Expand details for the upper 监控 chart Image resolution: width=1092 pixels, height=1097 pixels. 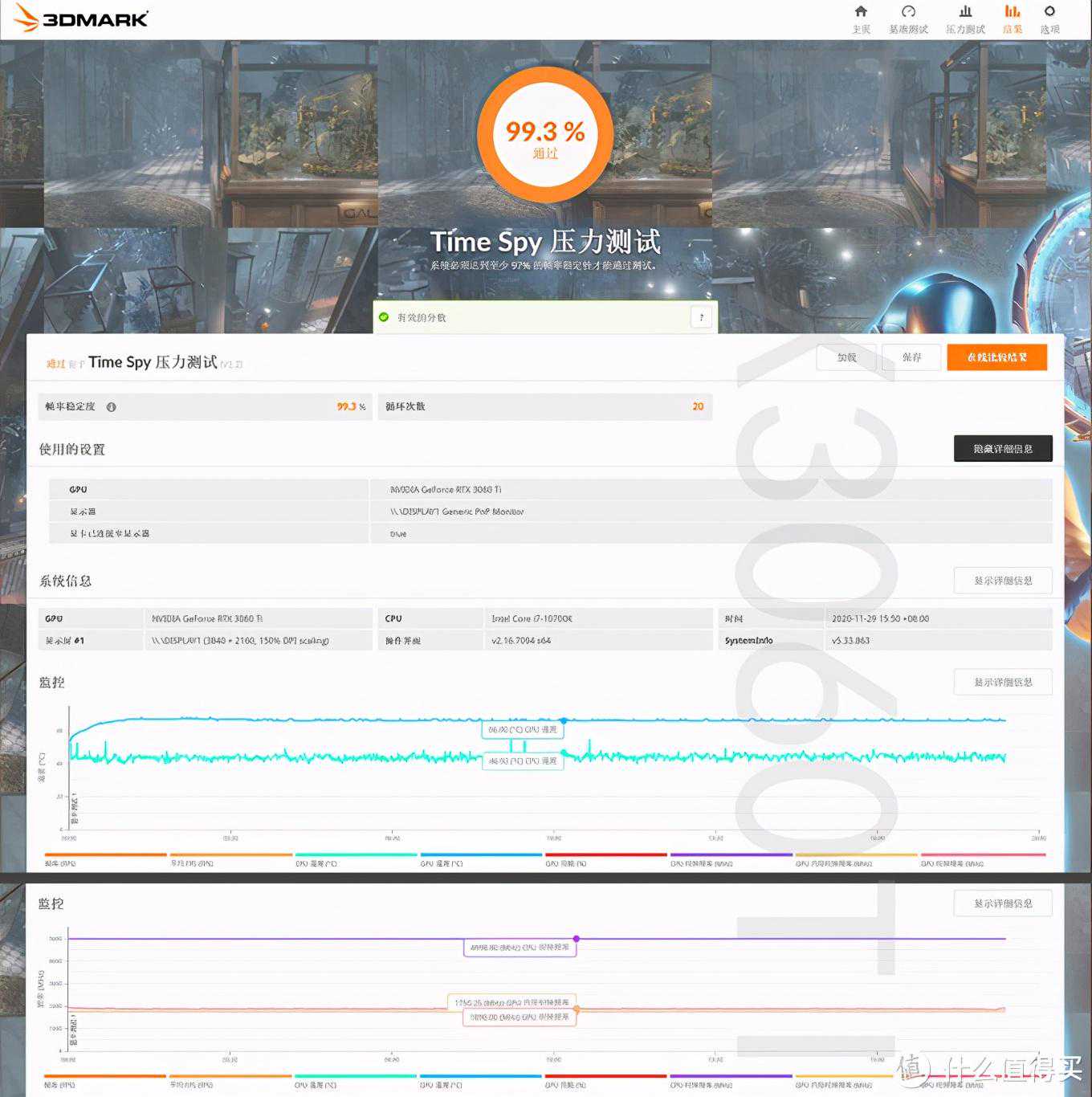pyautogui.click(x=1002, y=683)
